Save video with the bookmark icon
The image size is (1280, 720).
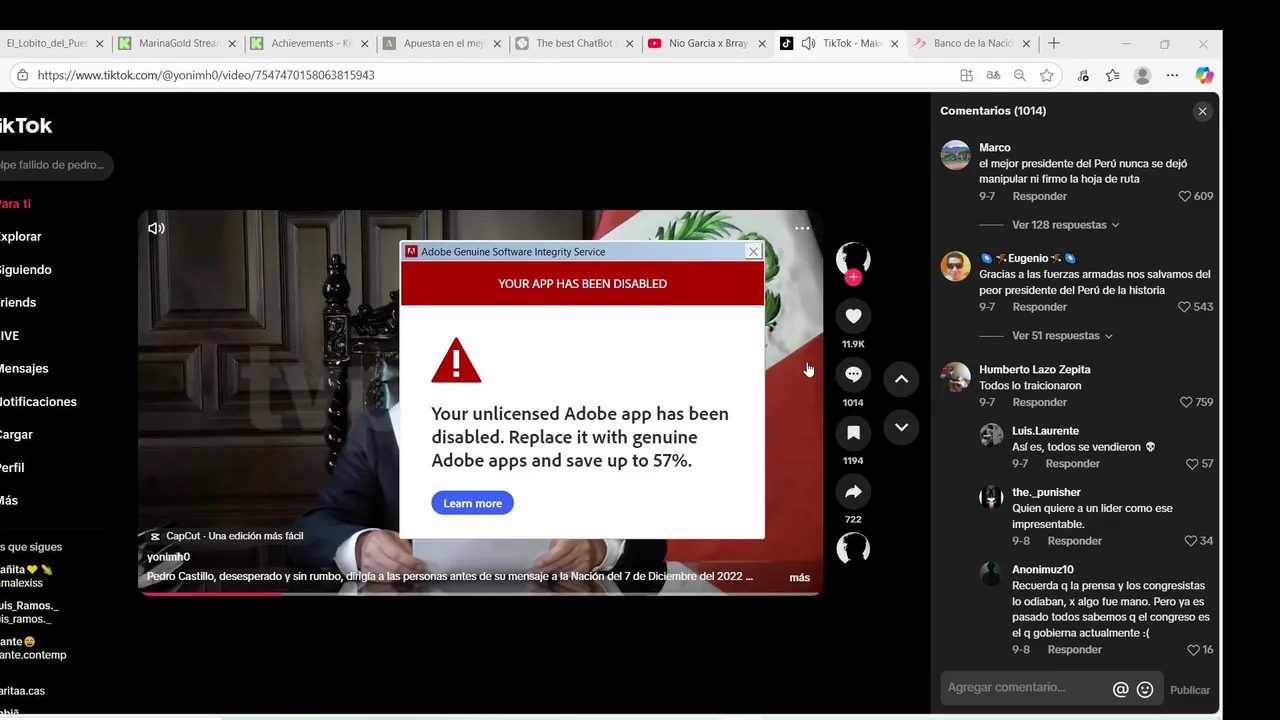[x=853, y=433]
